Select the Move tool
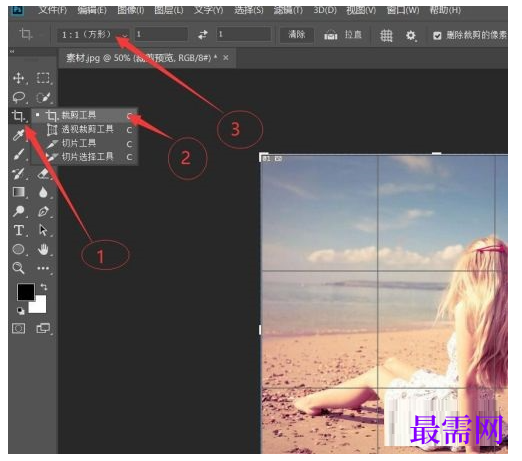522x461 pixels. click(x=18, y=78)
